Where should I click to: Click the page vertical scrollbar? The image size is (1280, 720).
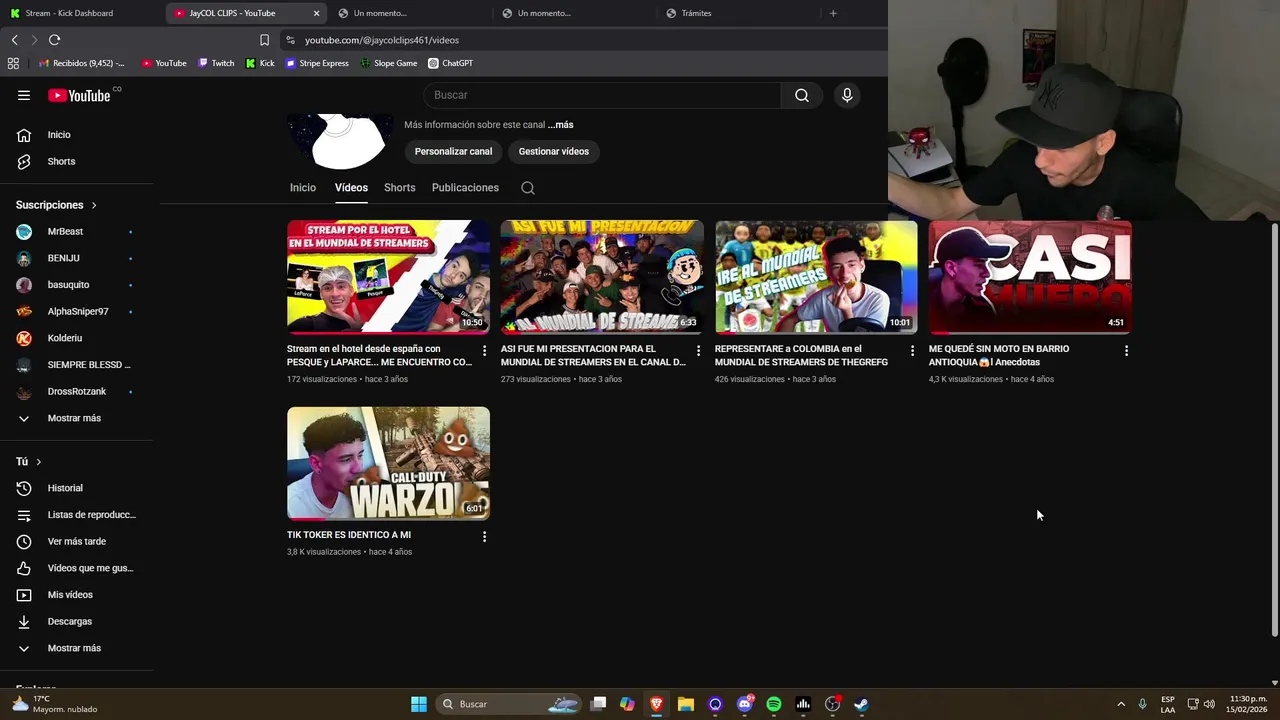tap(1274, 430)
